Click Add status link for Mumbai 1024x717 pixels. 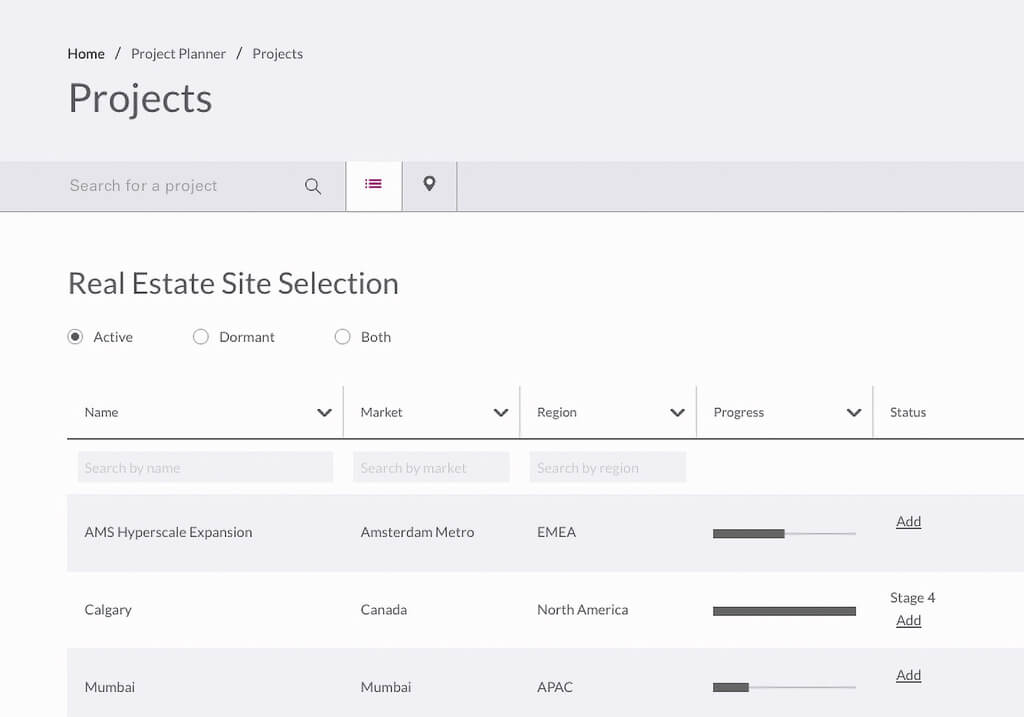coord(908,675)
